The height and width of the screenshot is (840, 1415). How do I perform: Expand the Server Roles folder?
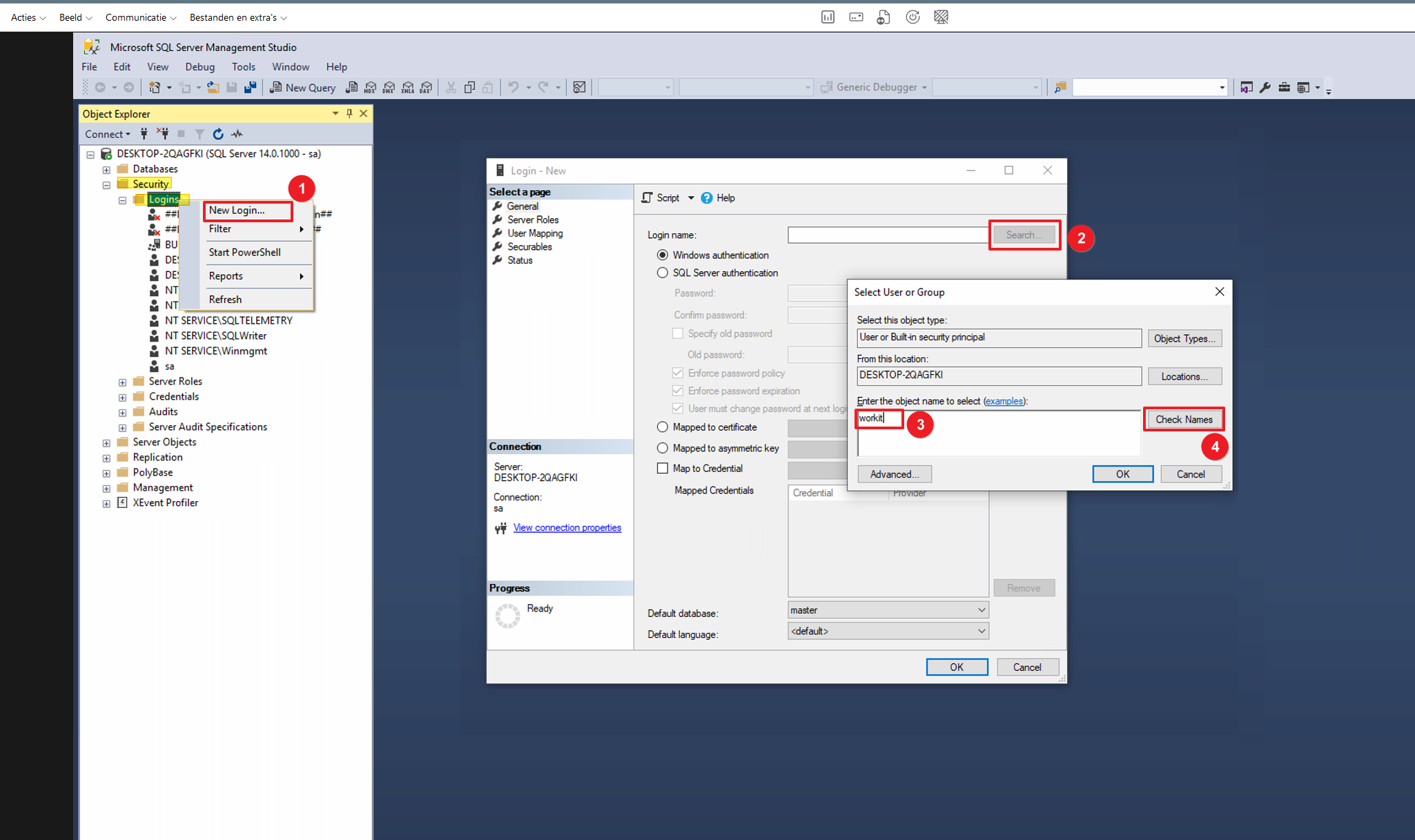coord(122,382)
